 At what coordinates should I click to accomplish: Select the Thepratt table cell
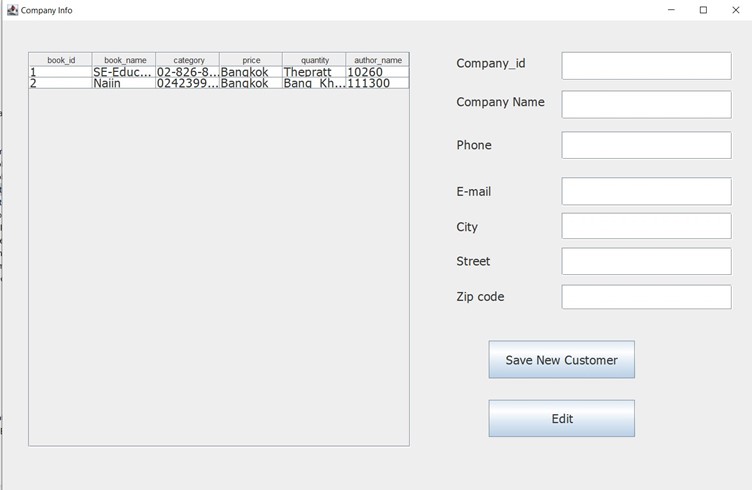tap(314, 72)
